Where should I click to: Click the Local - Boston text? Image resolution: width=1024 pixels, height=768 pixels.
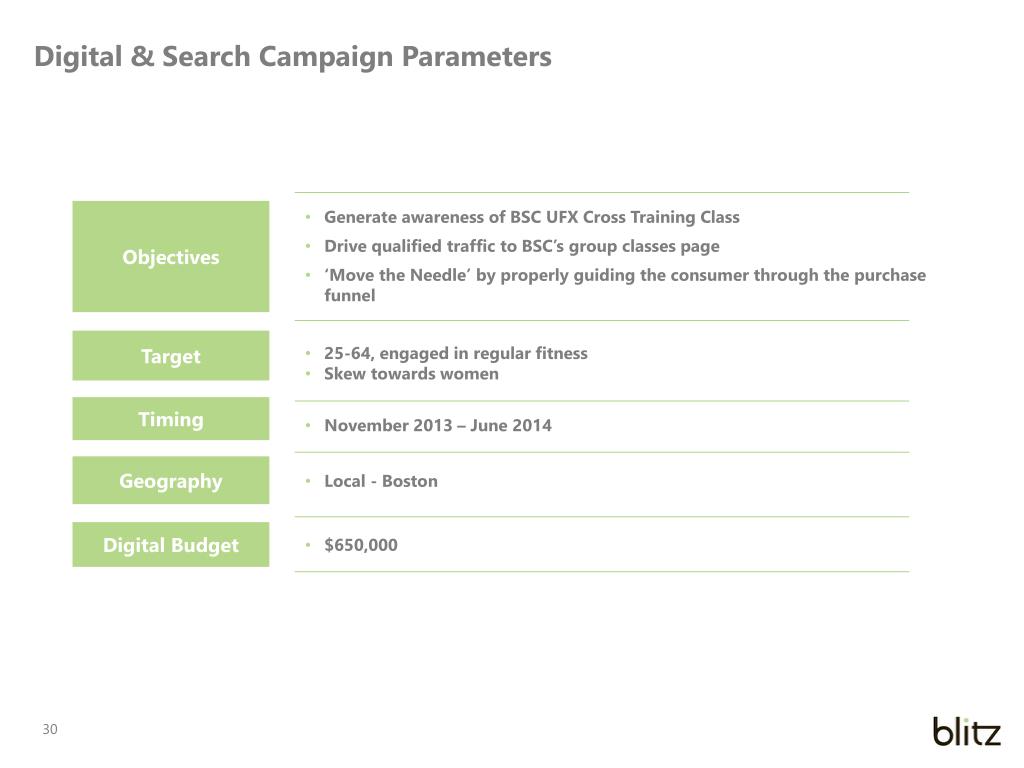click(x=381, y=481)
